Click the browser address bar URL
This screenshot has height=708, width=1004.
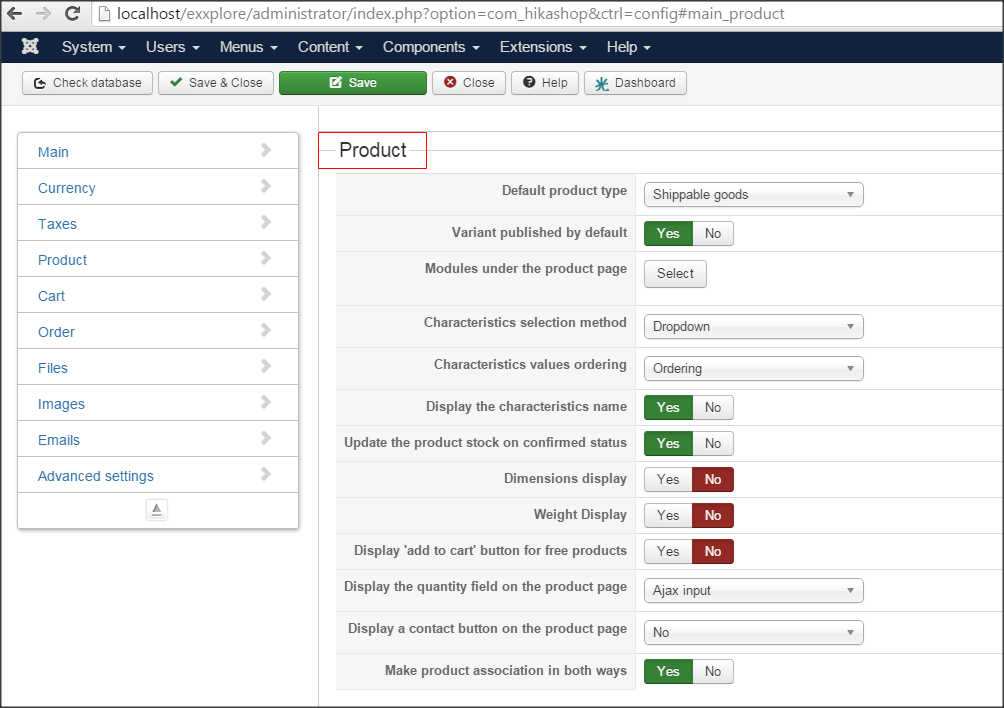click(450, 13)
